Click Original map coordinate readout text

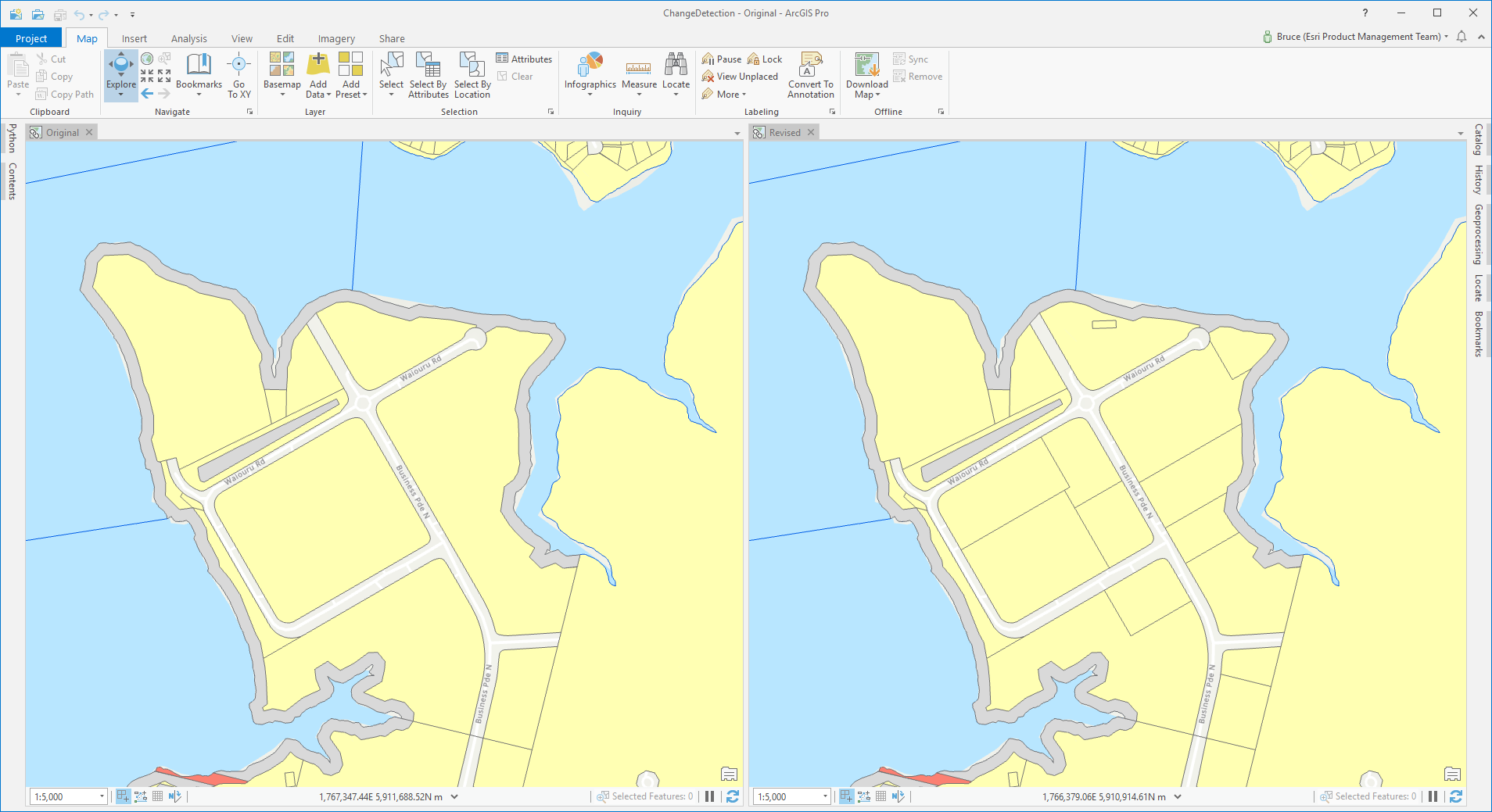click(x=381, y=796)
